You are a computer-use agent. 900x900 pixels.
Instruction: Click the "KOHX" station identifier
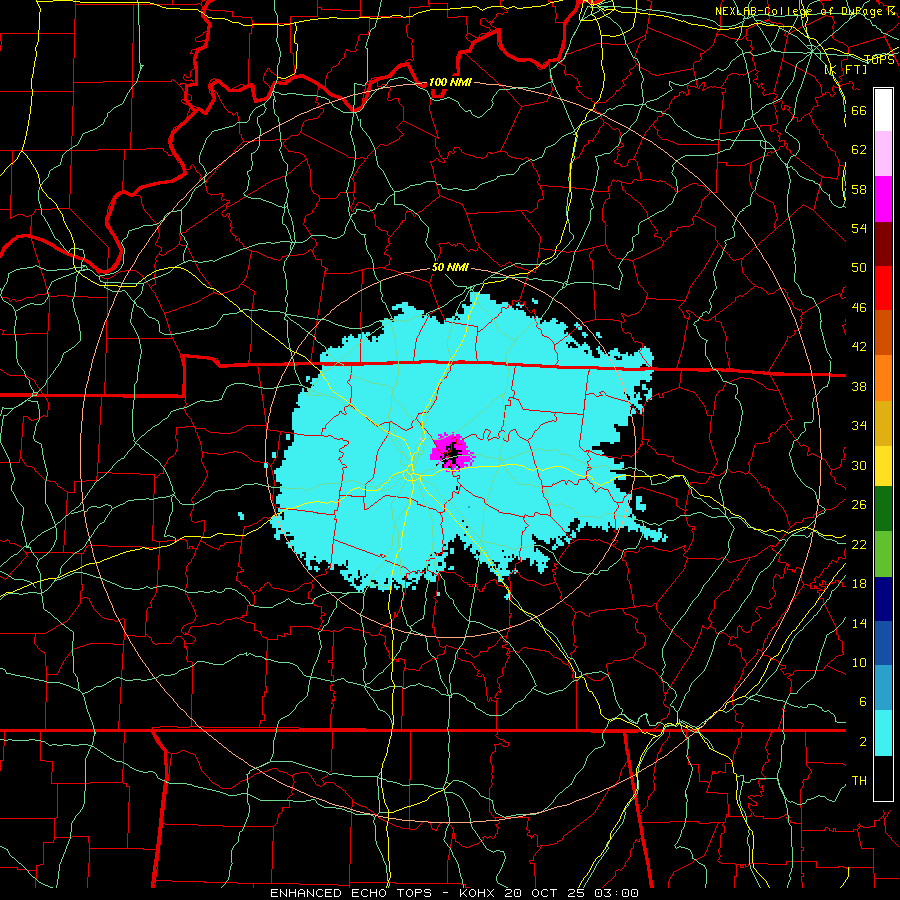(x=477, y=893)
